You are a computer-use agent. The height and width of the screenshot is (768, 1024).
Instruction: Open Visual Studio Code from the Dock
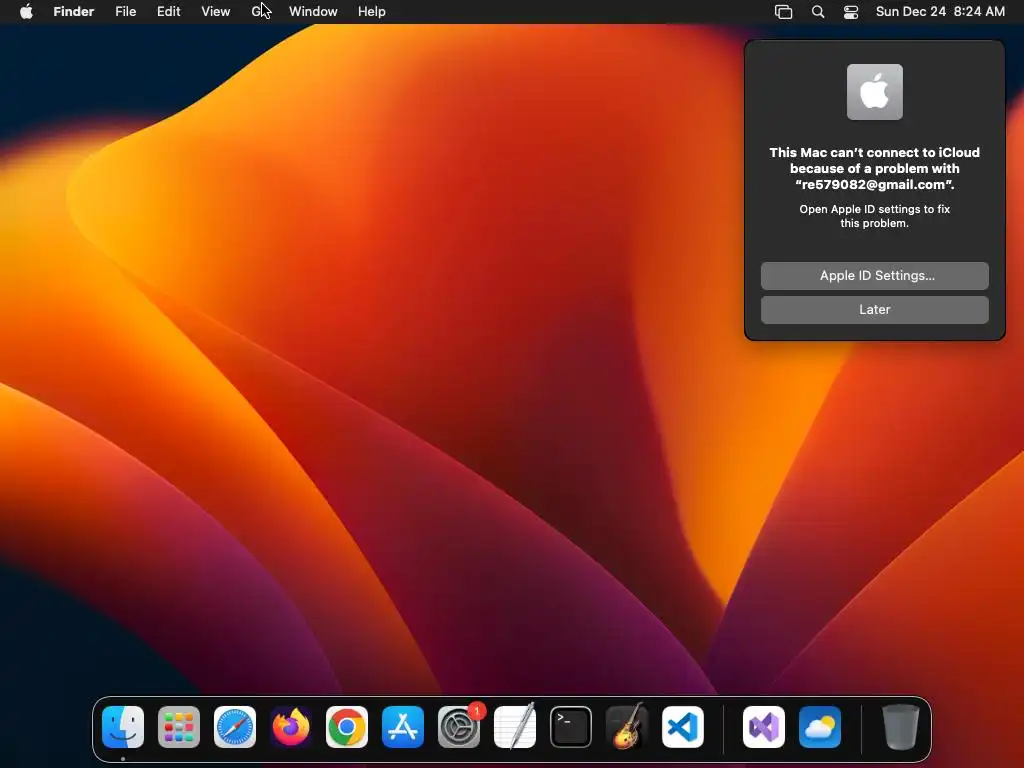point(683,726)
